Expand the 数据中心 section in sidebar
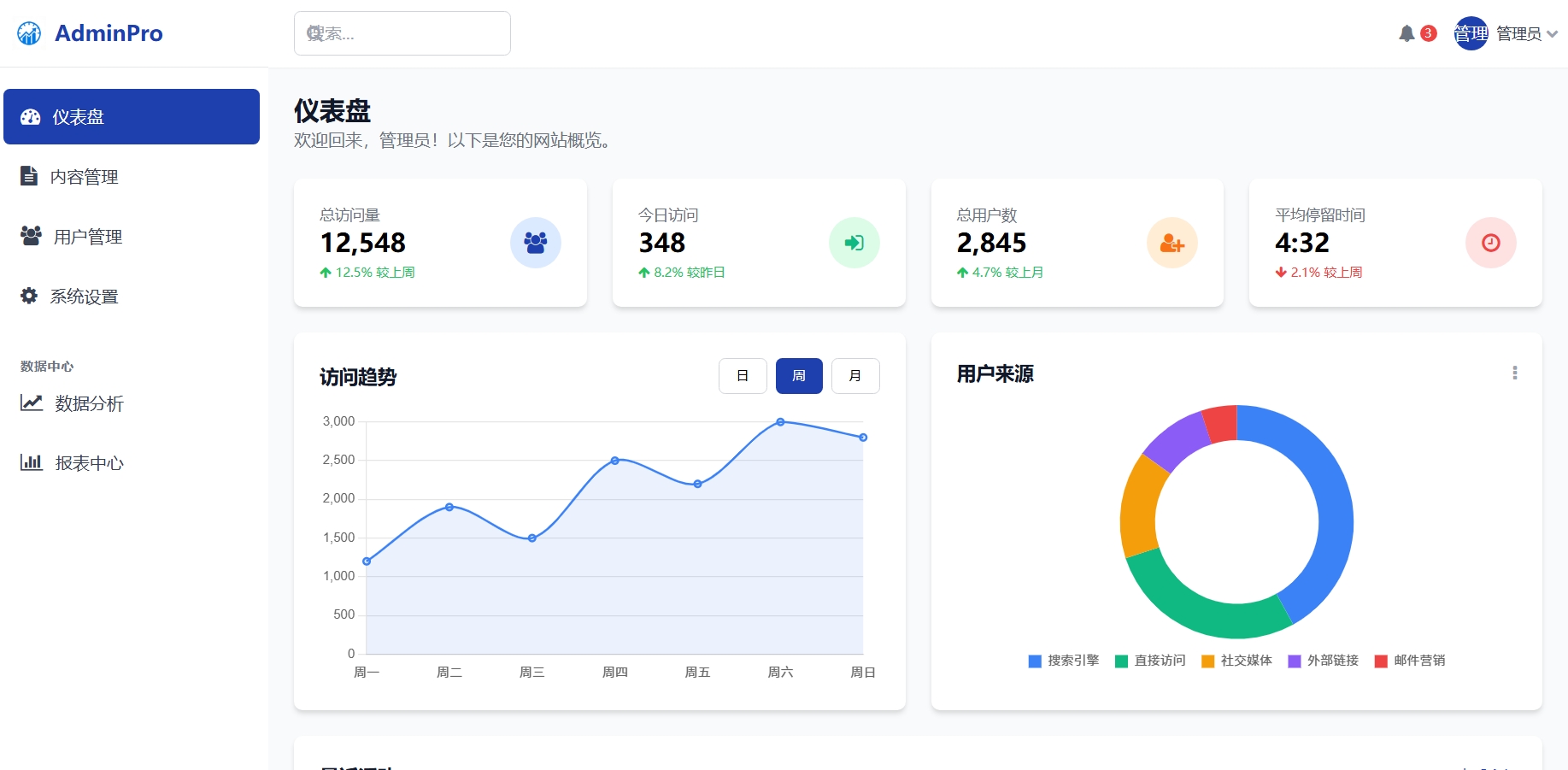The height and width of the screenshot is (770, 1568). point(46,366)
